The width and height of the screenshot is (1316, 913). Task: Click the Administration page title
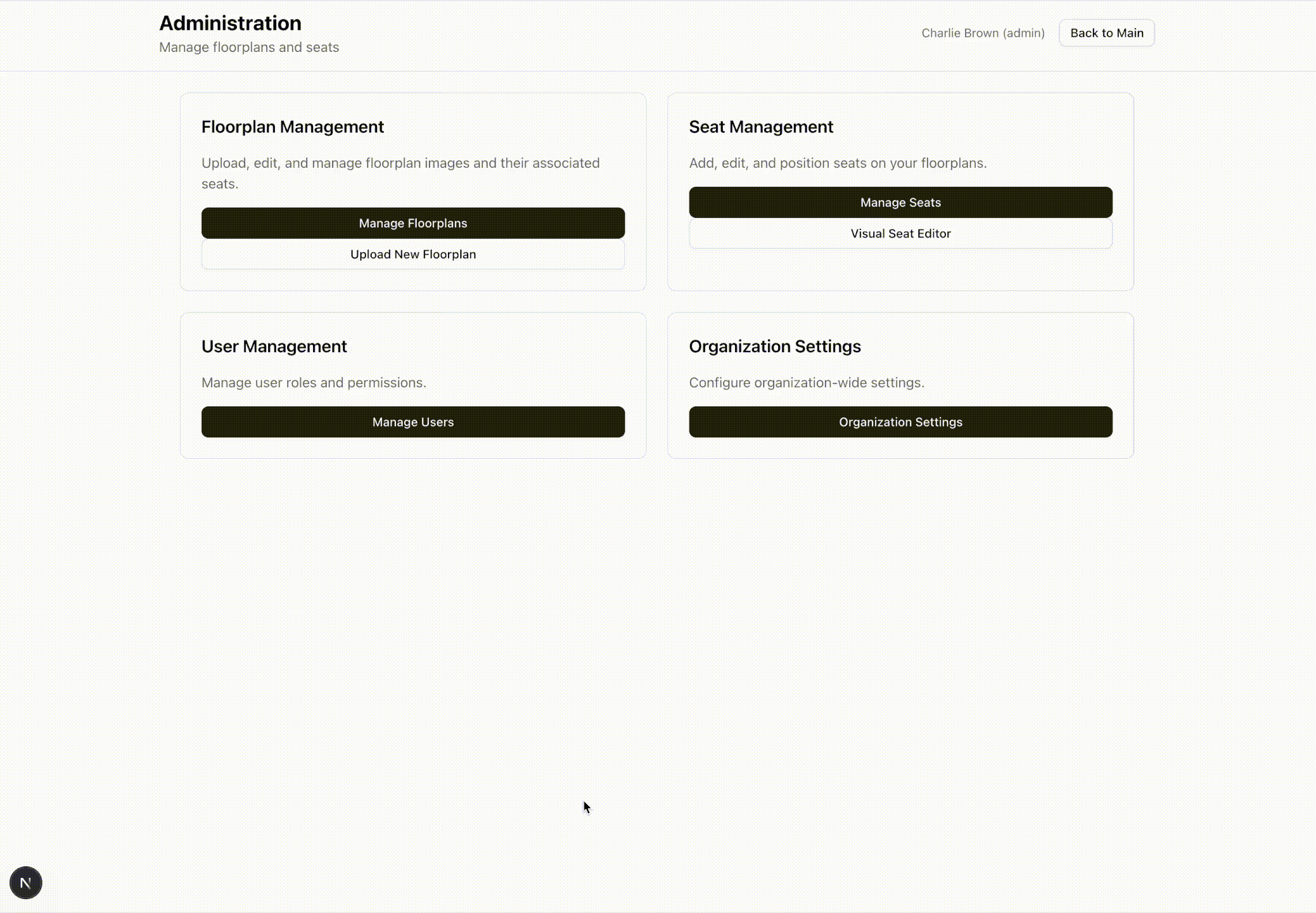(x=230, y=23)
